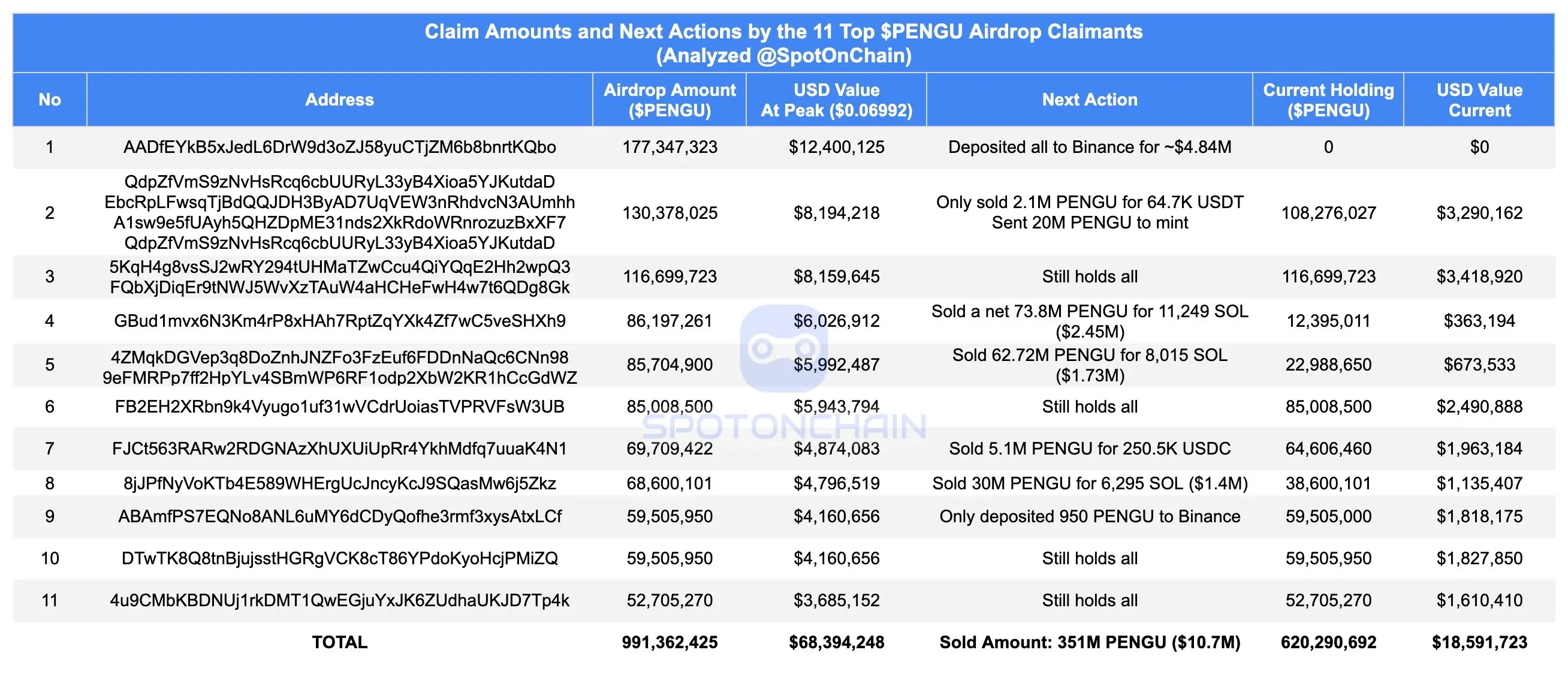Click the SpotOnChain watermark logo icon
Image resolution: width=1568 pixels, height=674 pixels.
[x=783, y=348]
